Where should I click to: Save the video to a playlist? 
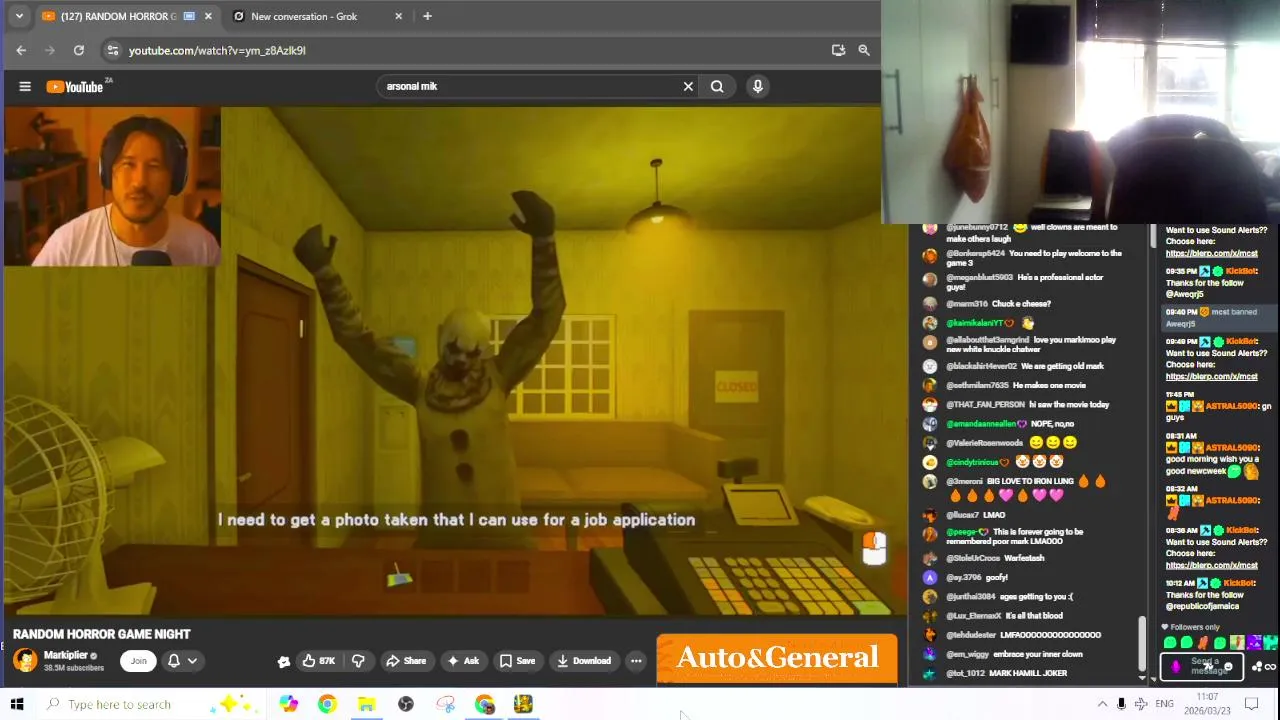pos(517,661)
